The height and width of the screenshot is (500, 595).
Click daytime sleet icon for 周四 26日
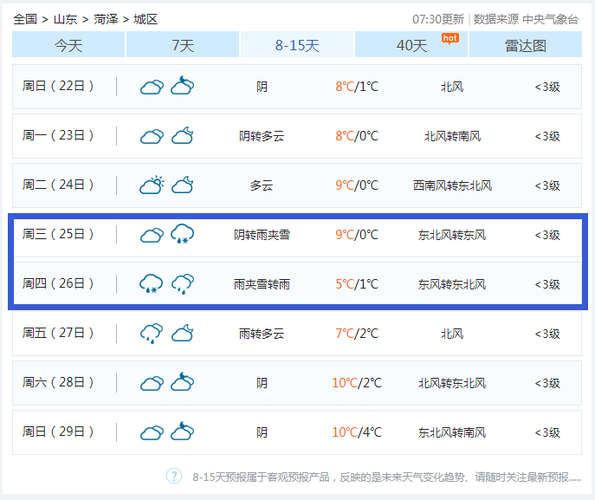[x=151, y=283]
